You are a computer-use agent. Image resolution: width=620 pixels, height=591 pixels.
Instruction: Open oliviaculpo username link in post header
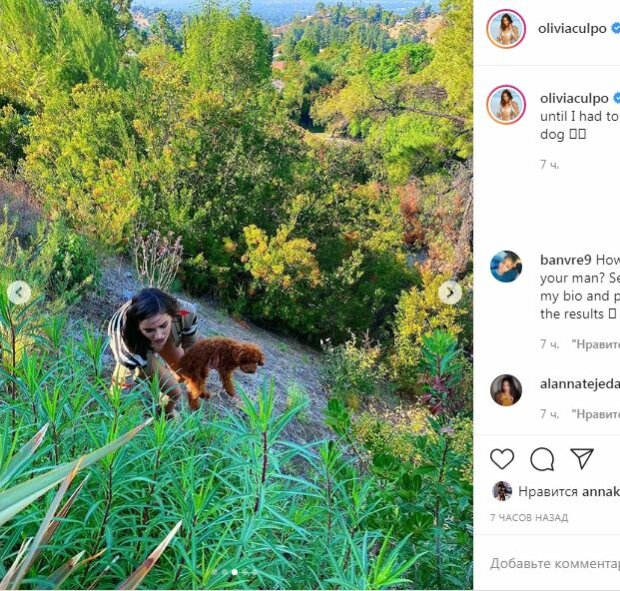[x=572, y=28]
